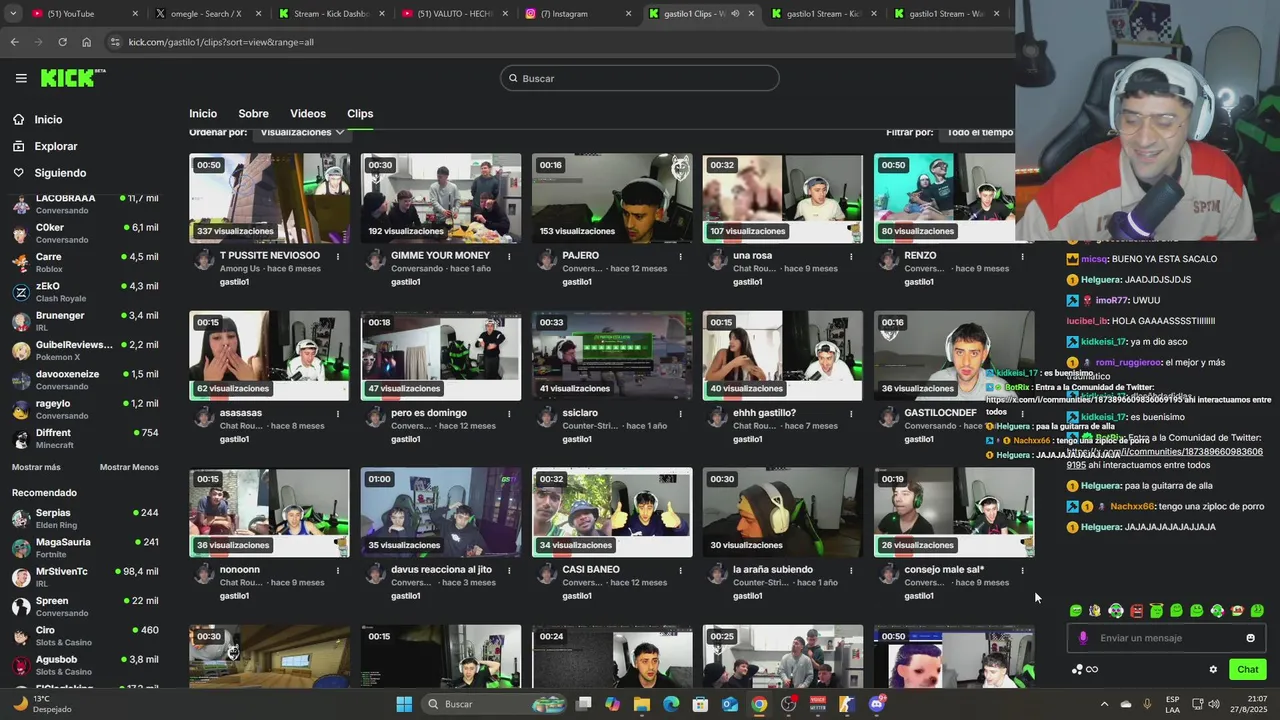Insert the red angry face emote
This screenshot has width=1280, height=720.
pyautogui.click(x=1136, y=611)
